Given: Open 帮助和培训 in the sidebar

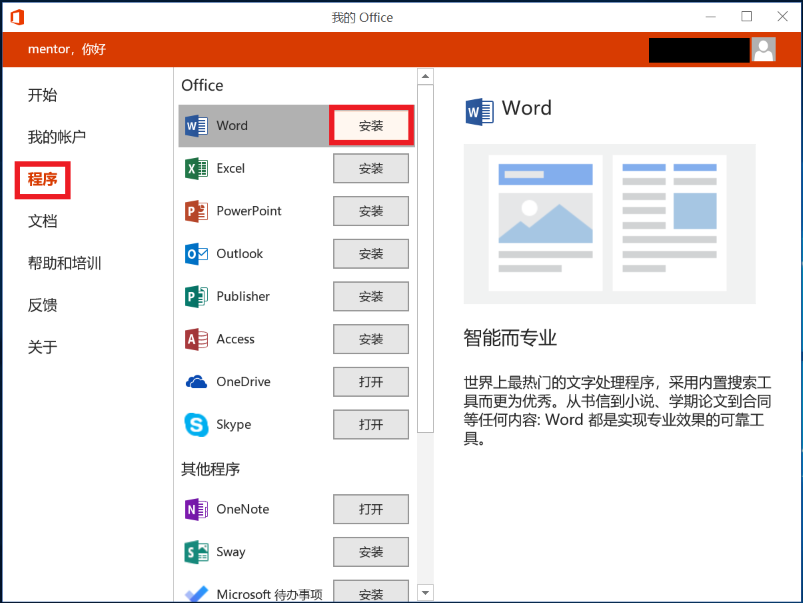Looking at the screenshot, I should (65, 263).
